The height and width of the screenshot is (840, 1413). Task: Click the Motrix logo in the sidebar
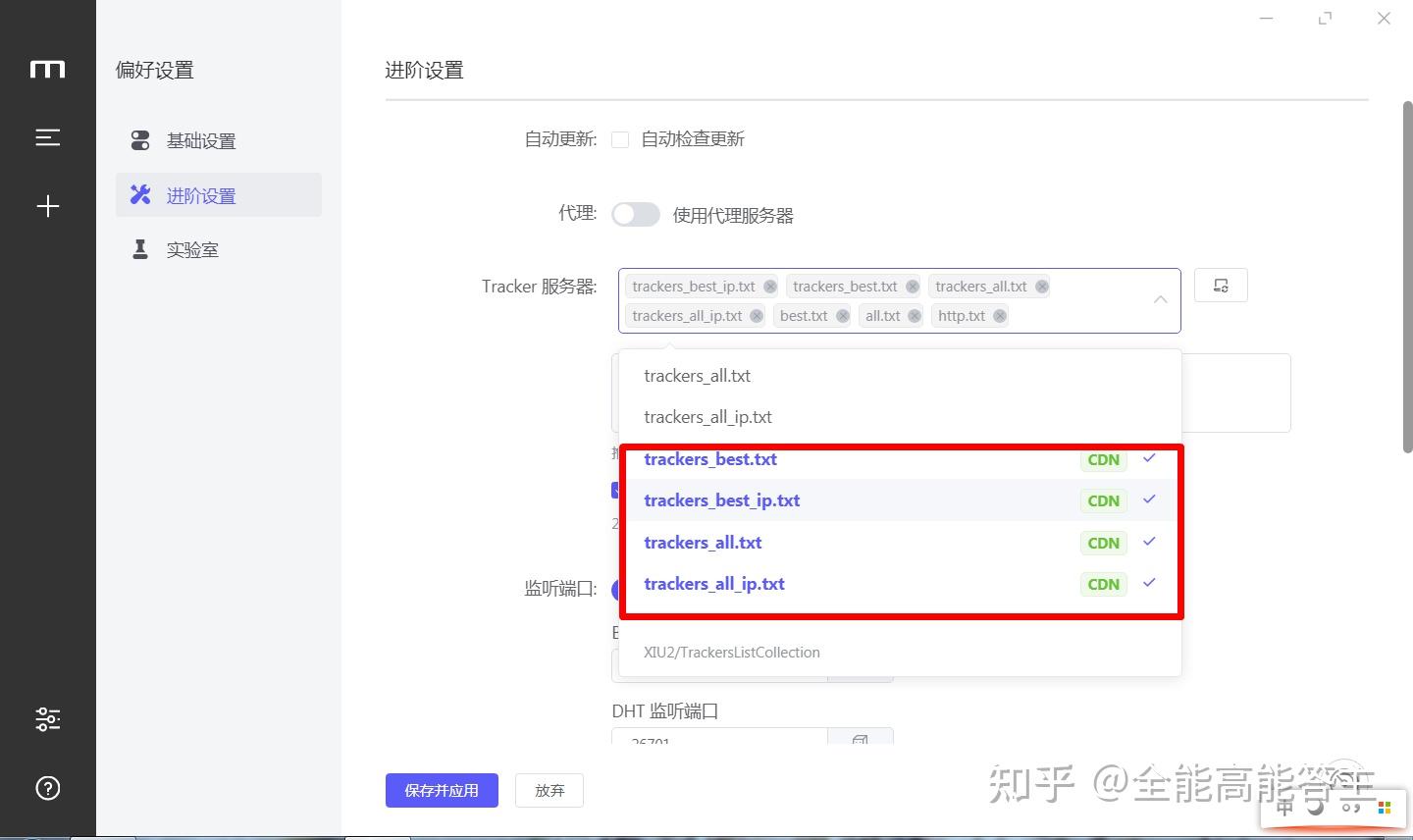click(x=48, y=68)
